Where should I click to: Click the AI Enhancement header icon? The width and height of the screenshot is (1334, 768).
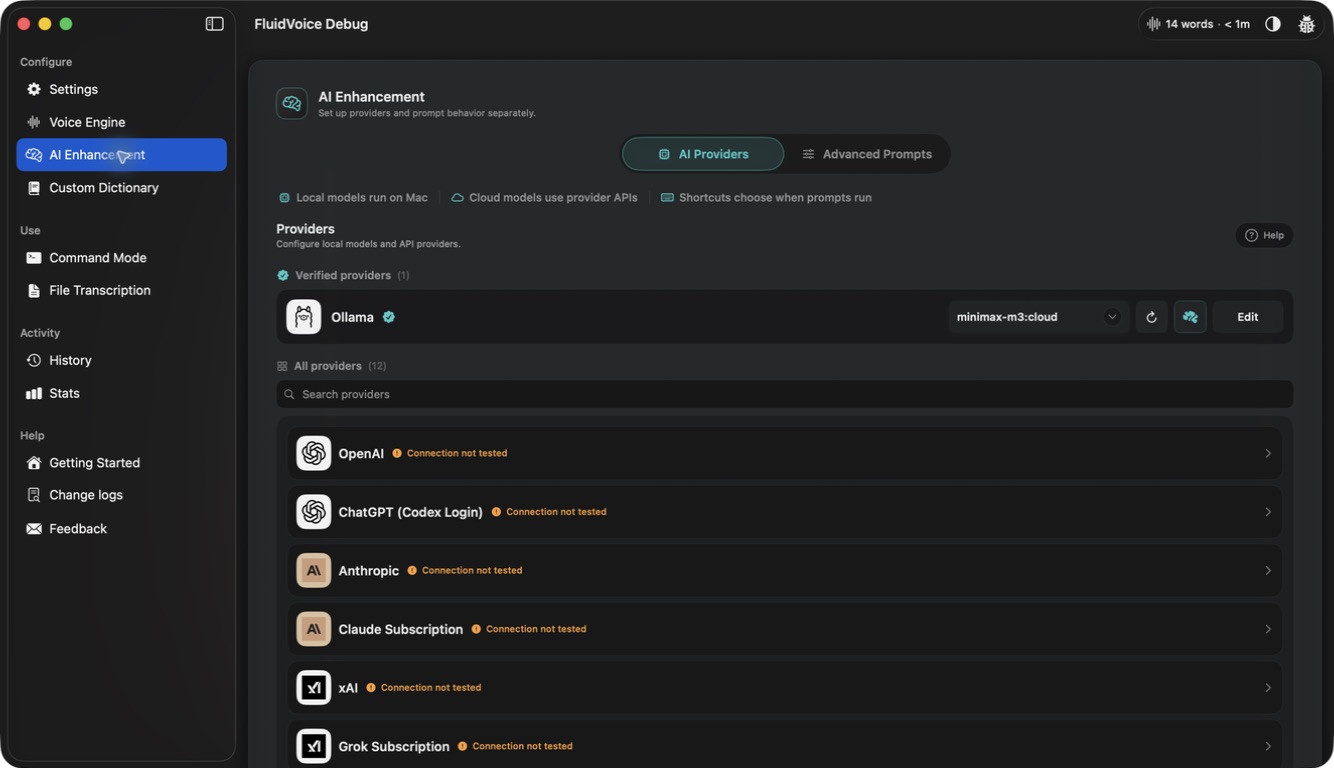(x=292, y=103)
